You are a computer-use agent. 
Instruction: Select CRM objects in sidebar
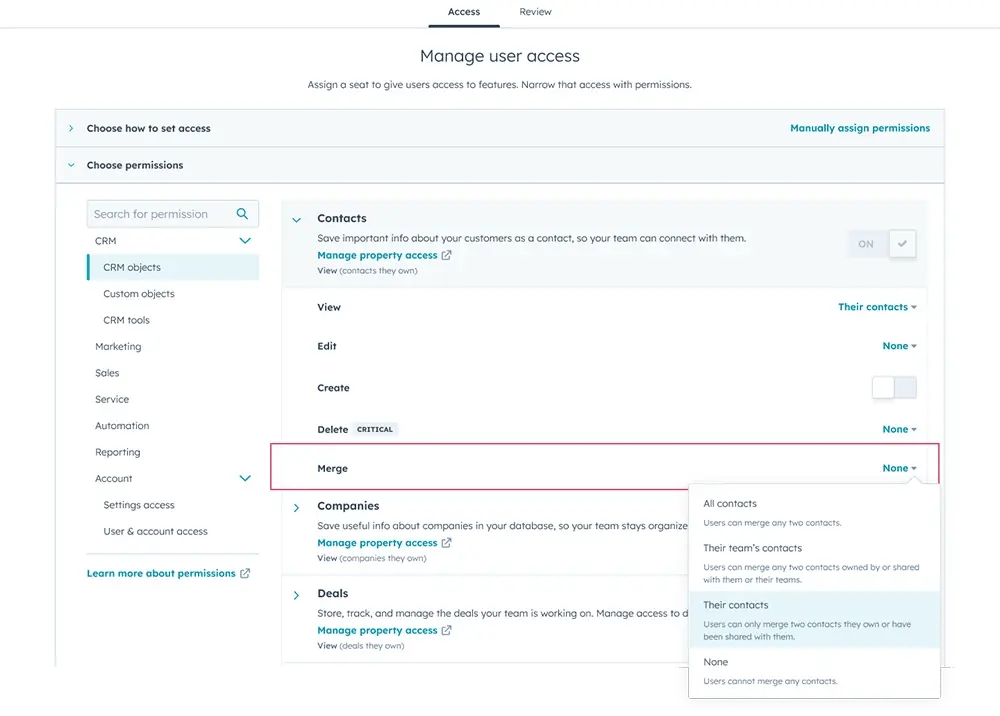tap(173, 267)
